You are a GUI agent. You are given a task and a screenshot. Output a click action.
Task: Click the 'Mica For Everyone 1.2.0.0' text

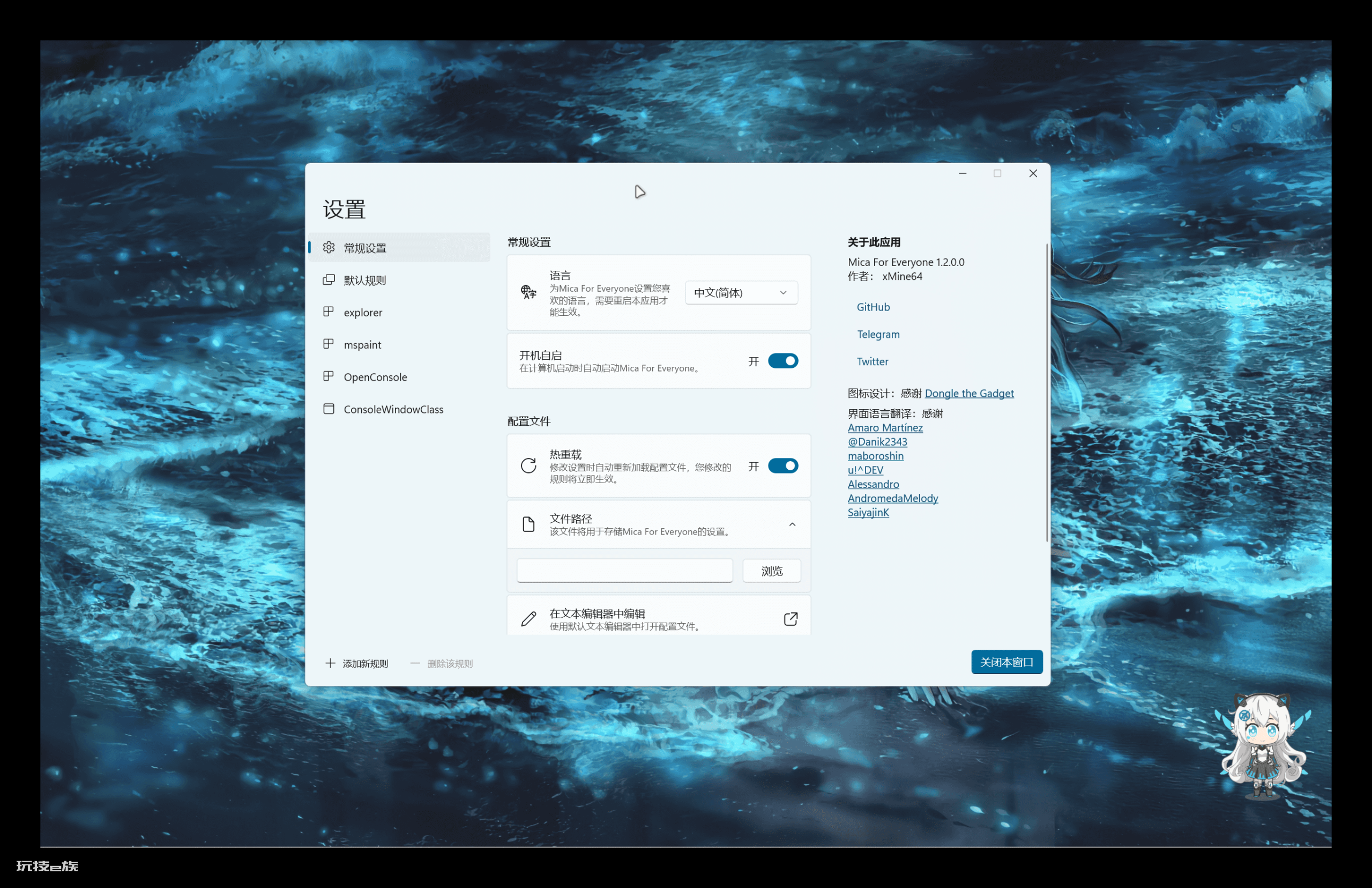coord(906,262)
